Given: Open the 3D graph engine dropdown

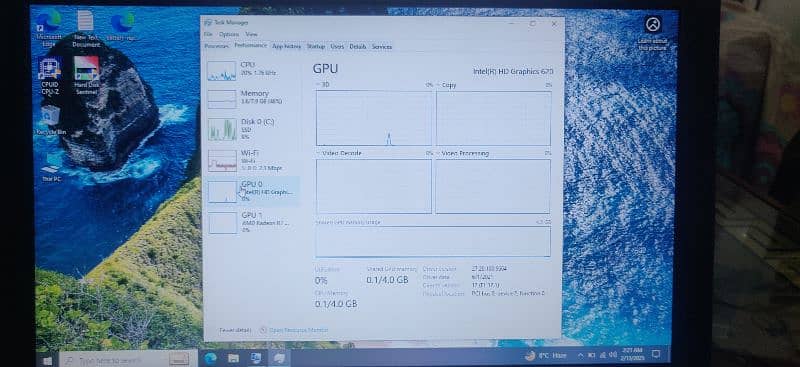Looking at the screenshot, I should tap(323, 85).
